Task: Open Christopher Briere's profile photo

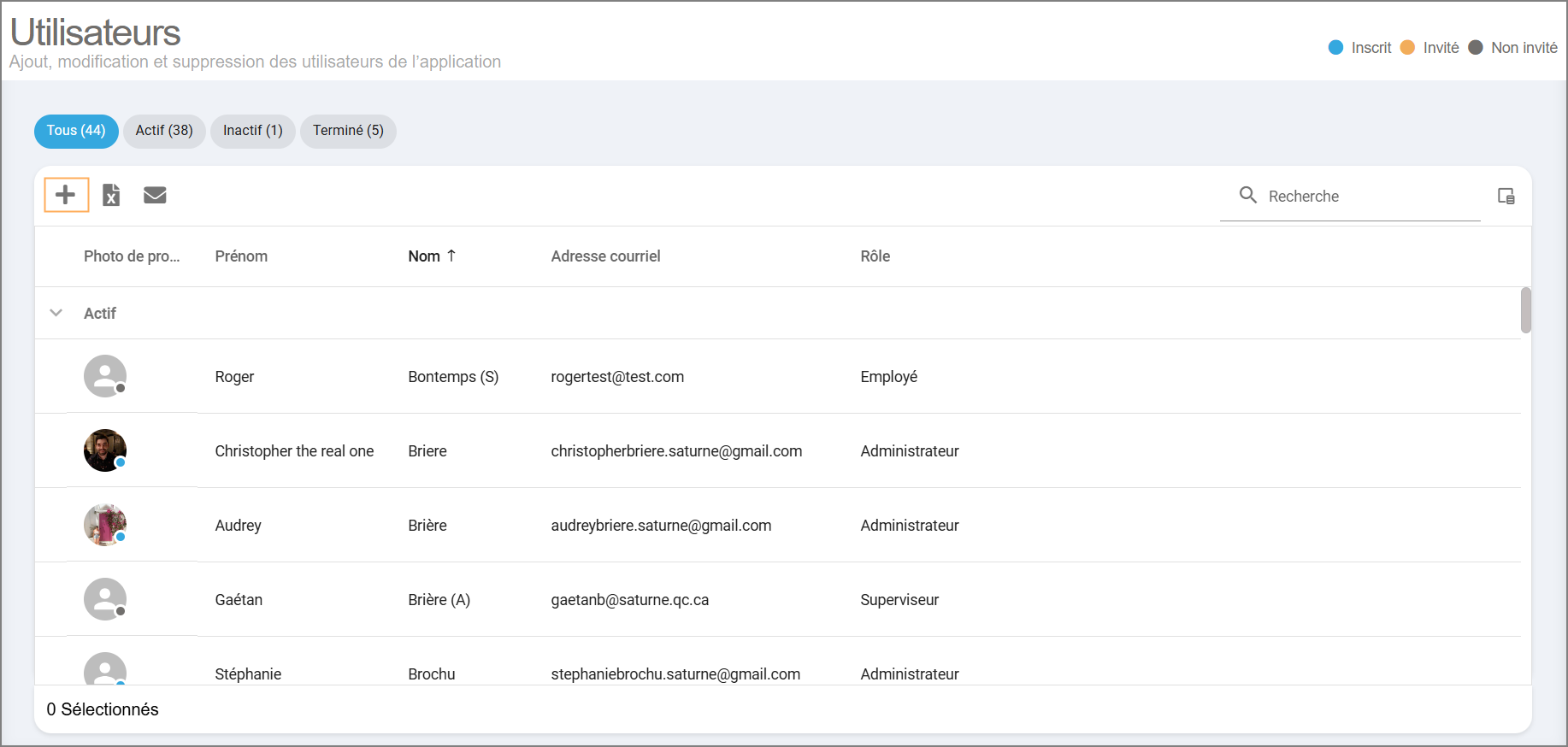Action: click(x=105, y=450)
